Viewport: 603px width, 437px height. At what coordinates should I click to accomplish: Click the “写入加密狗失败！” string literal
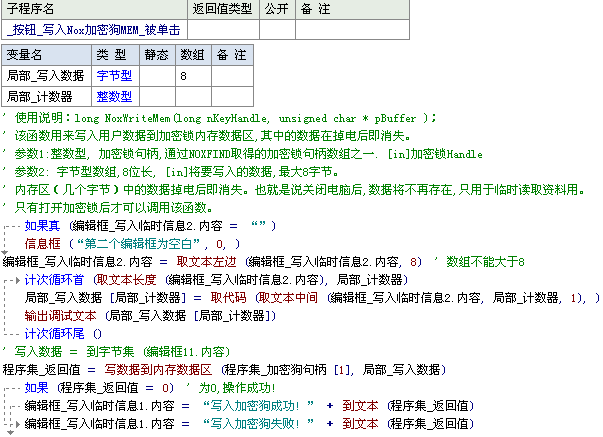pyautogui.click(x=263, y=423)
